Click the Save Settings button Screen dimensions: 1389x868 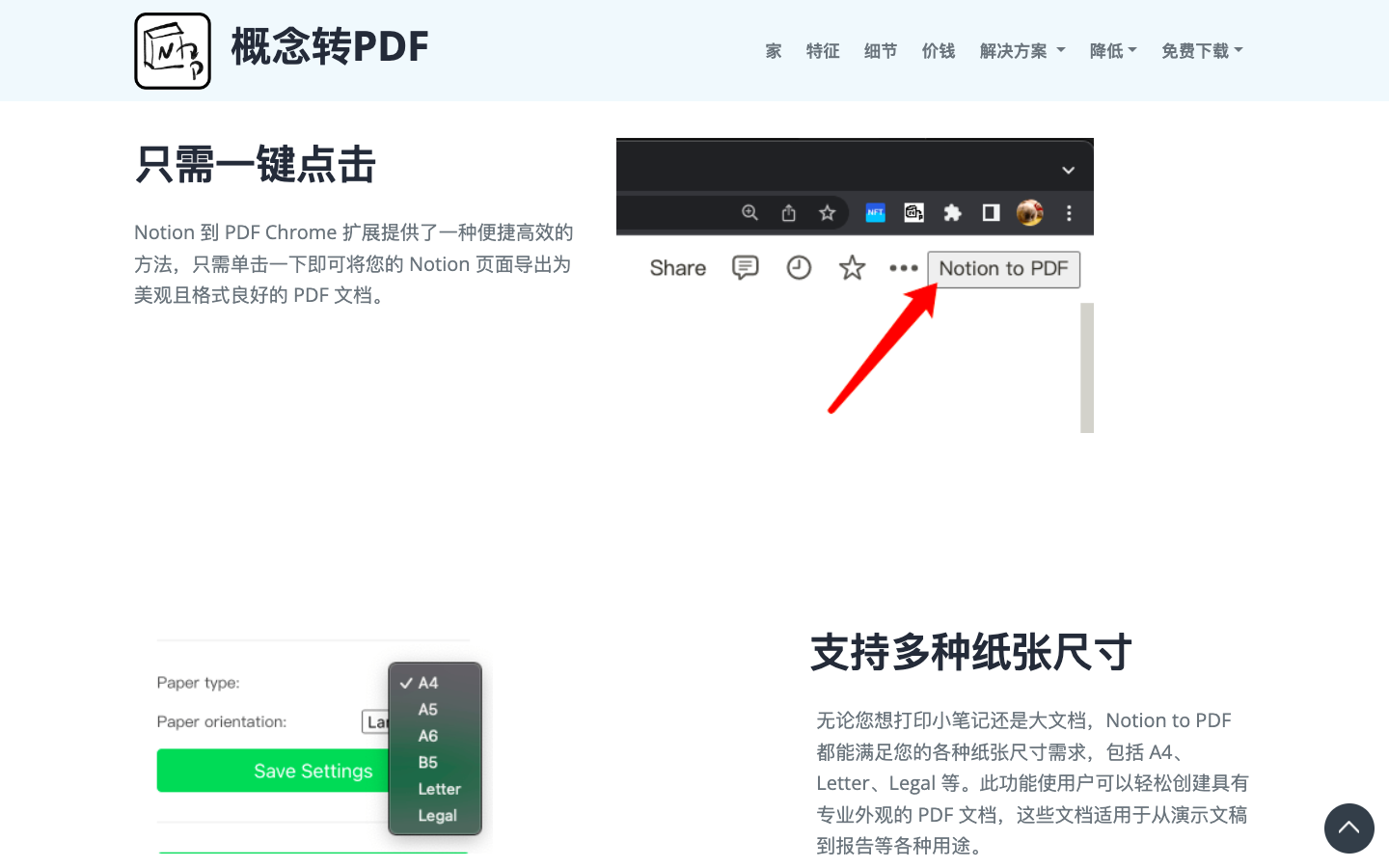coord(313,771)
